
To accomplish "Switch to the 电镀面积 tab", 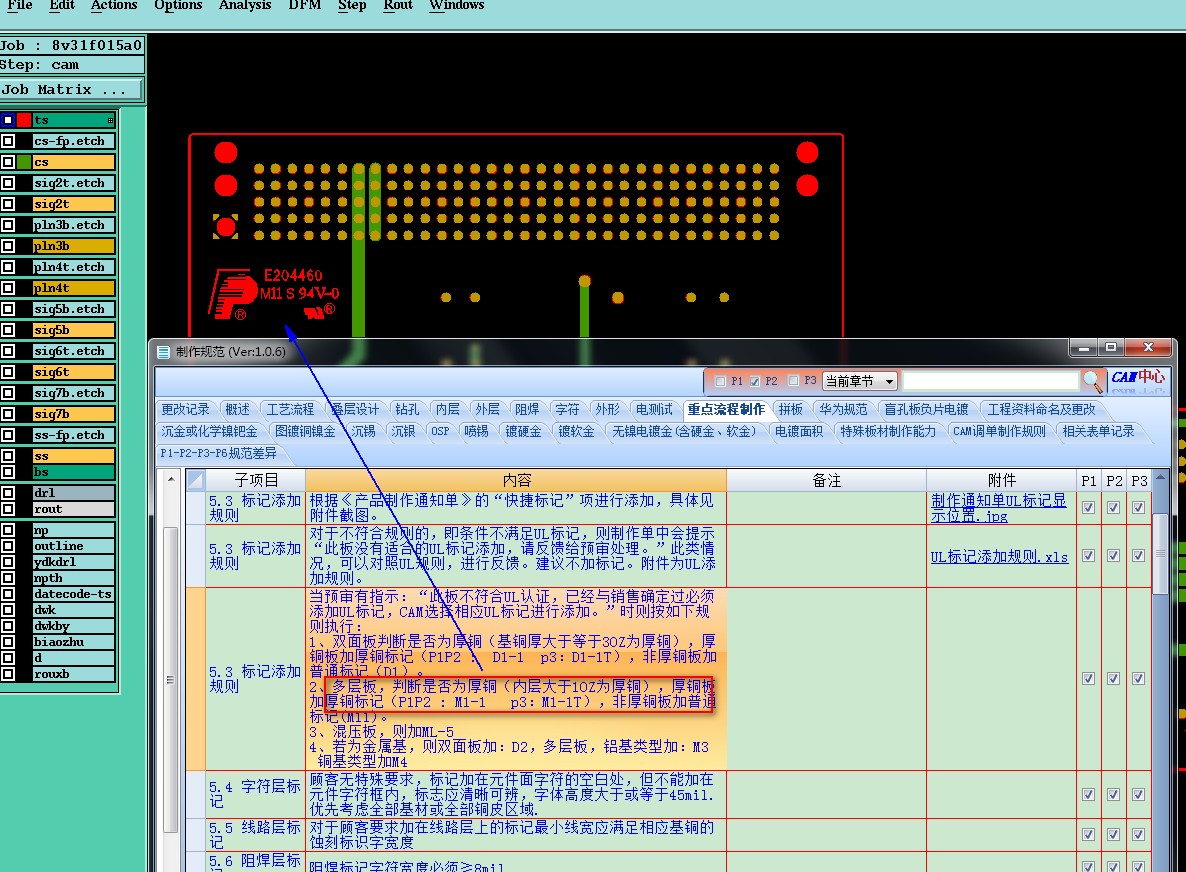I will coord(799,431).
